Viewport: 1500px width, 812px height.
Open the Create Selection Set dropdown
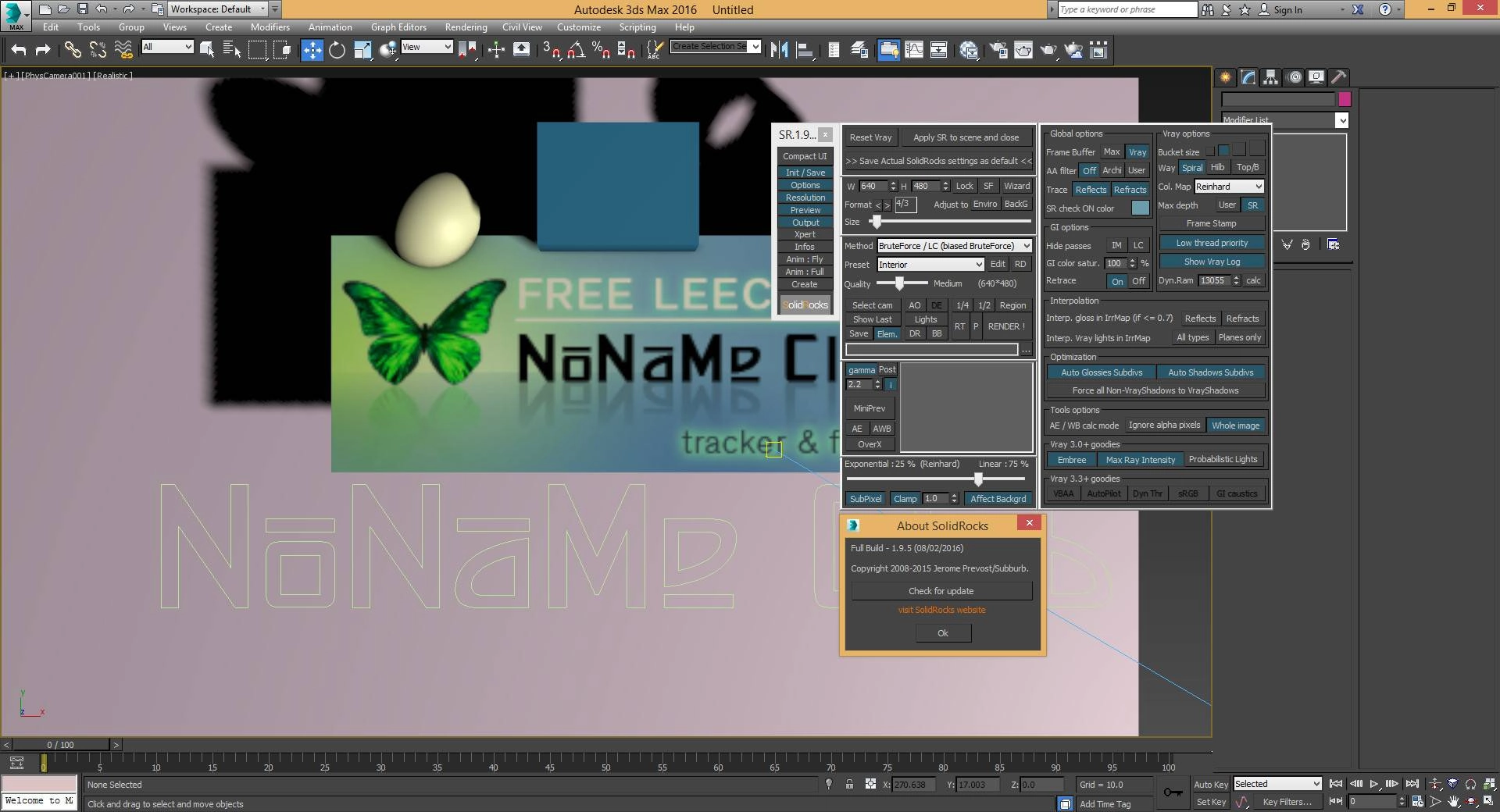coord(716,47)
